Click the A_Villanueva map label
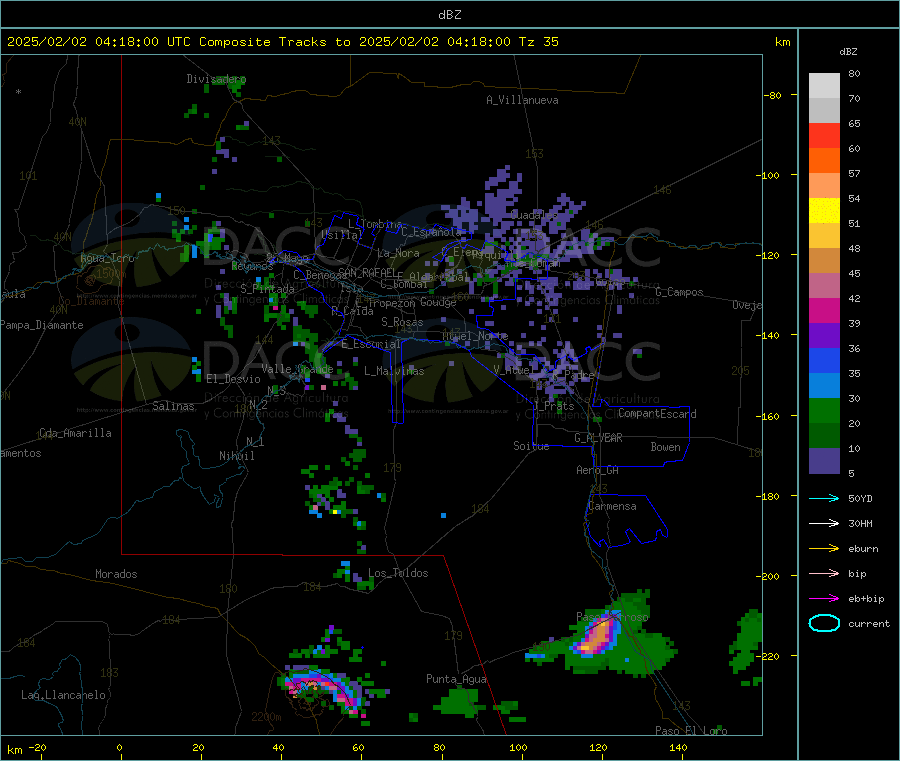Image resolution: width=900 pixels, height=761 pixels. click(522, 100)
